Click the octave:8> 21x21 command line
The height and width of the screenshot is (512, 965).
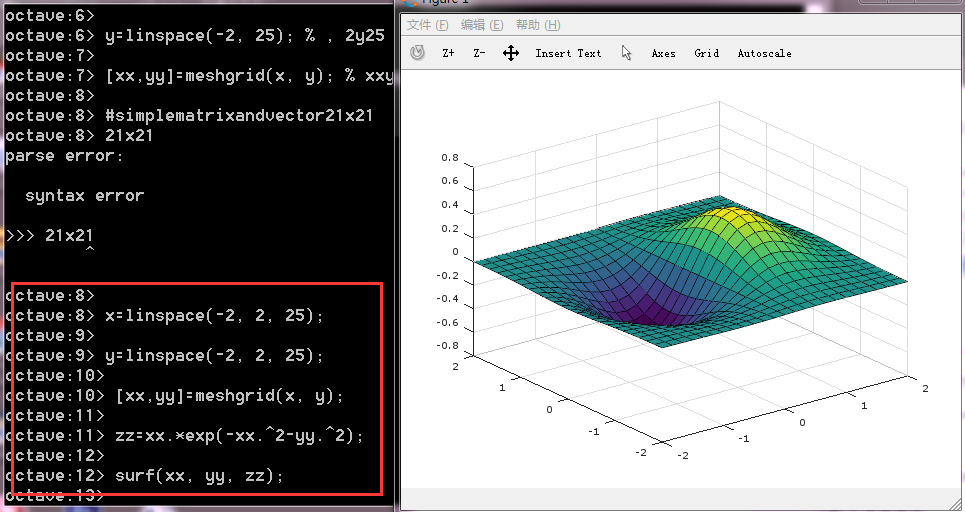click(79, 135)
